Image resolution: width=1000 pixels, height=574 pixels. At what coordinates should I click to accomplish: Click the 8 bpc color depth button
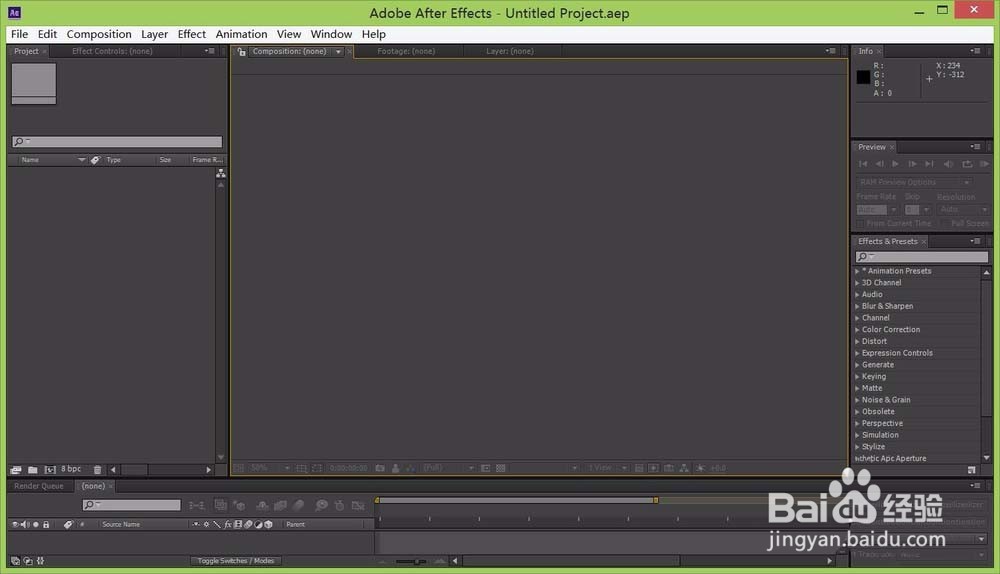click(71, 469)
